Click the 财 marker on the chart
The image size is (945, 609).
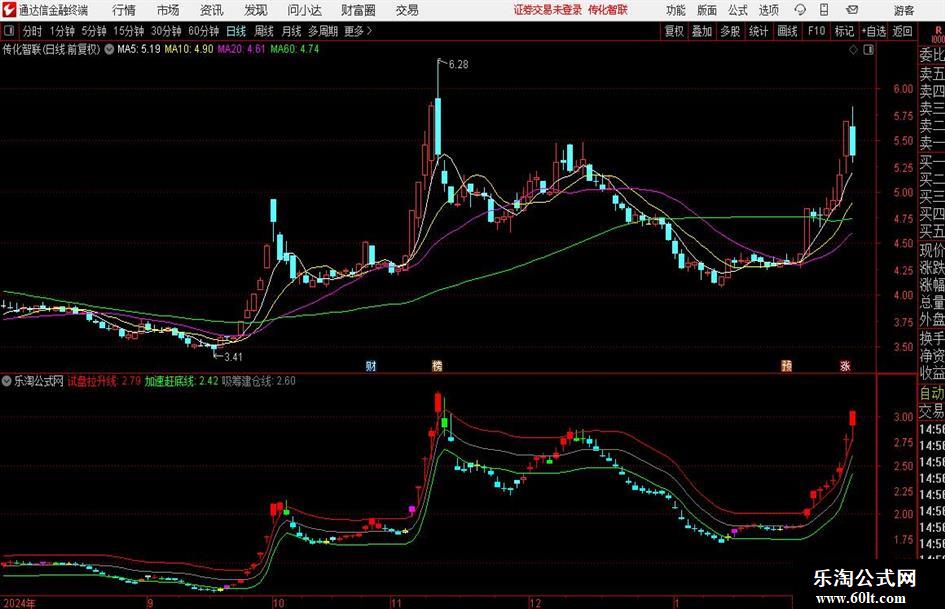[x=371, y=365]
